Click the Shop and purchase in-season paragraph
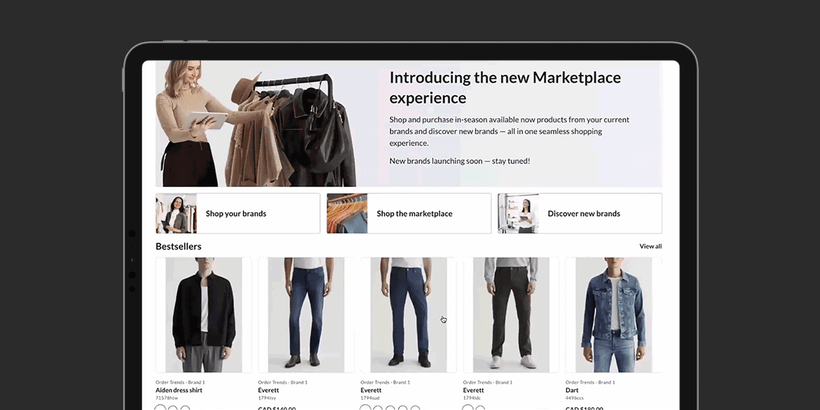The image size is (820, 410). [509, 131]
